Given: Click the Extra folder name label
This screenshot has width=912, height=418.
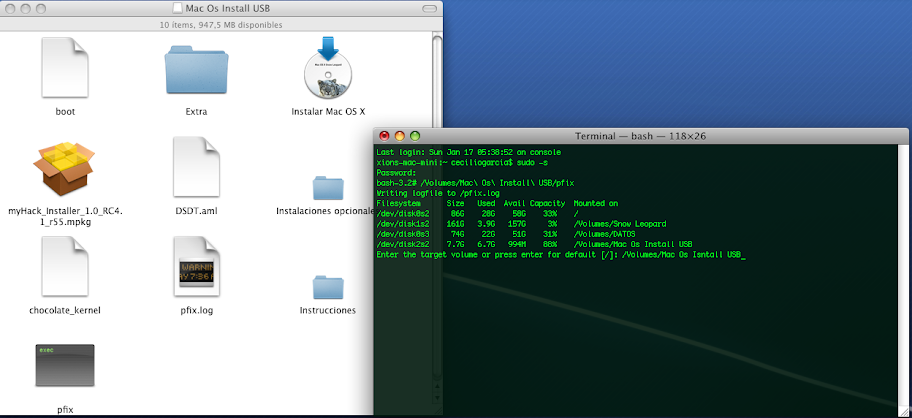Looking at the screenshot, I should point(196,112).
